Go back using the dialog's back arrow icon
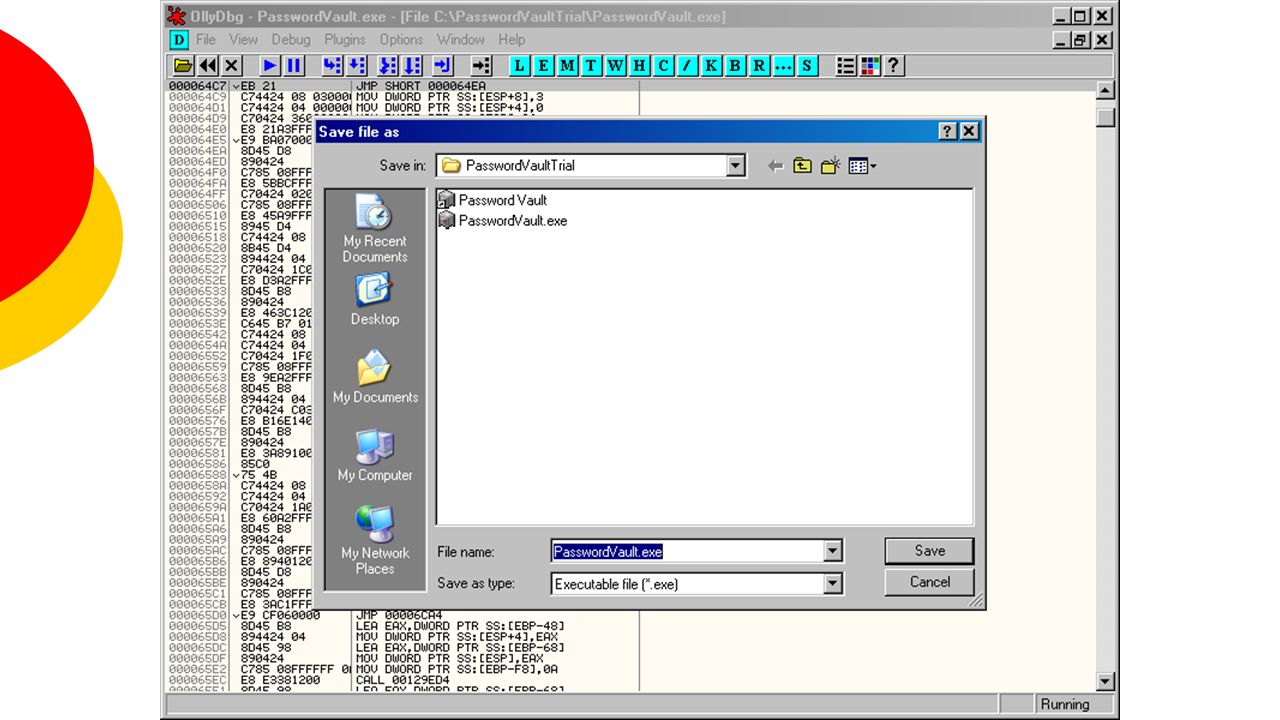This screenshot has width=1280, height=720. pyautogui.click(x=775, y=166)
